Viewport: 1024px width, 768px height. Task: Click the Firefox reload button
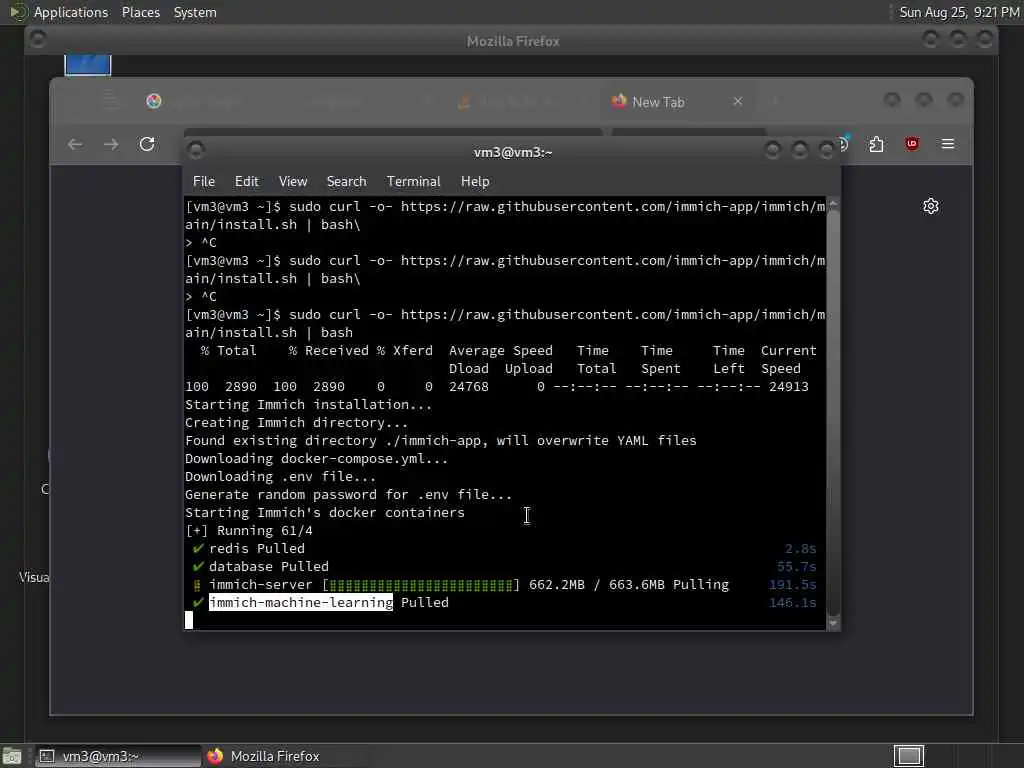[x=147, y=144]
